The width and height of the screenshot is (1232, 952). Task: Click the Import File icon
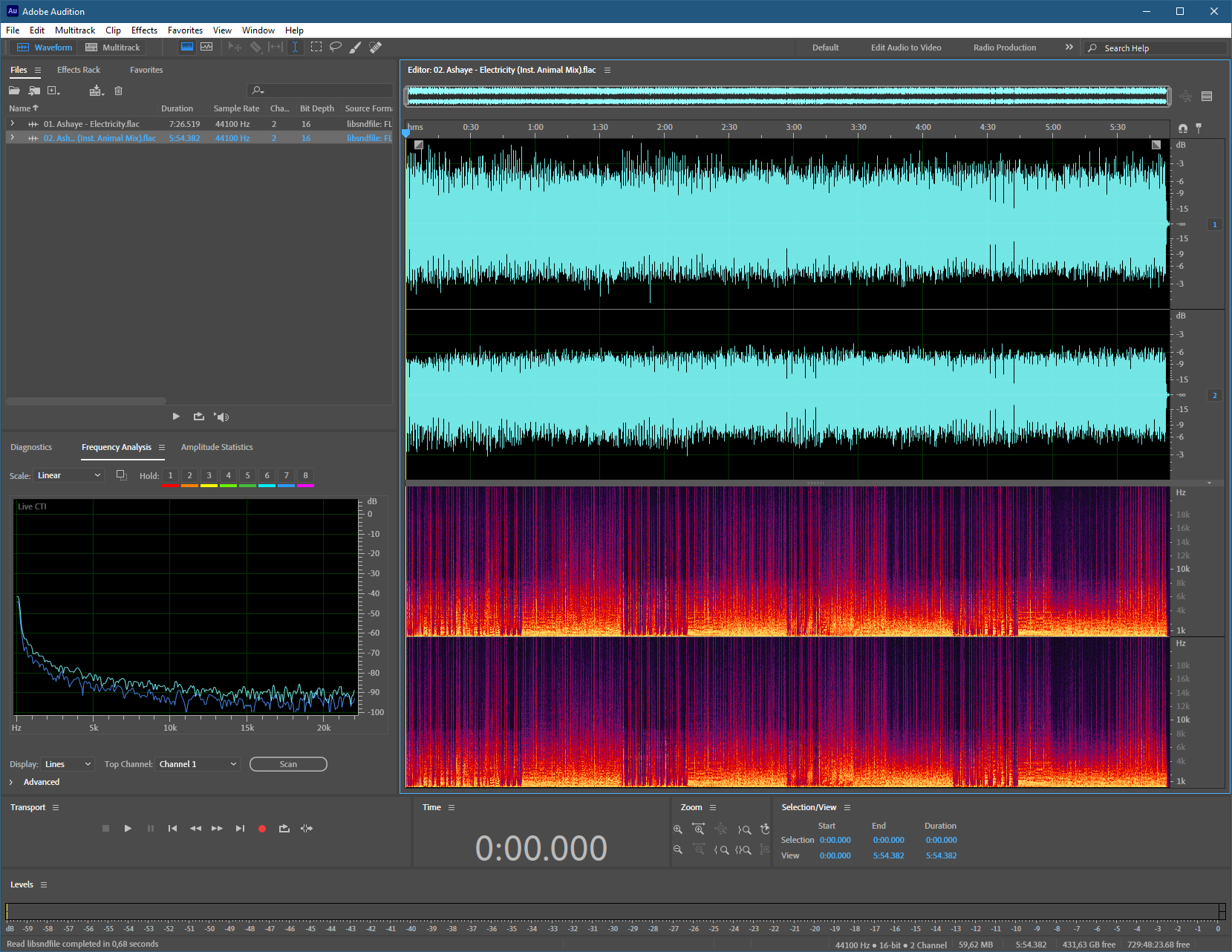pyautogui.click(x=34, y=91)
